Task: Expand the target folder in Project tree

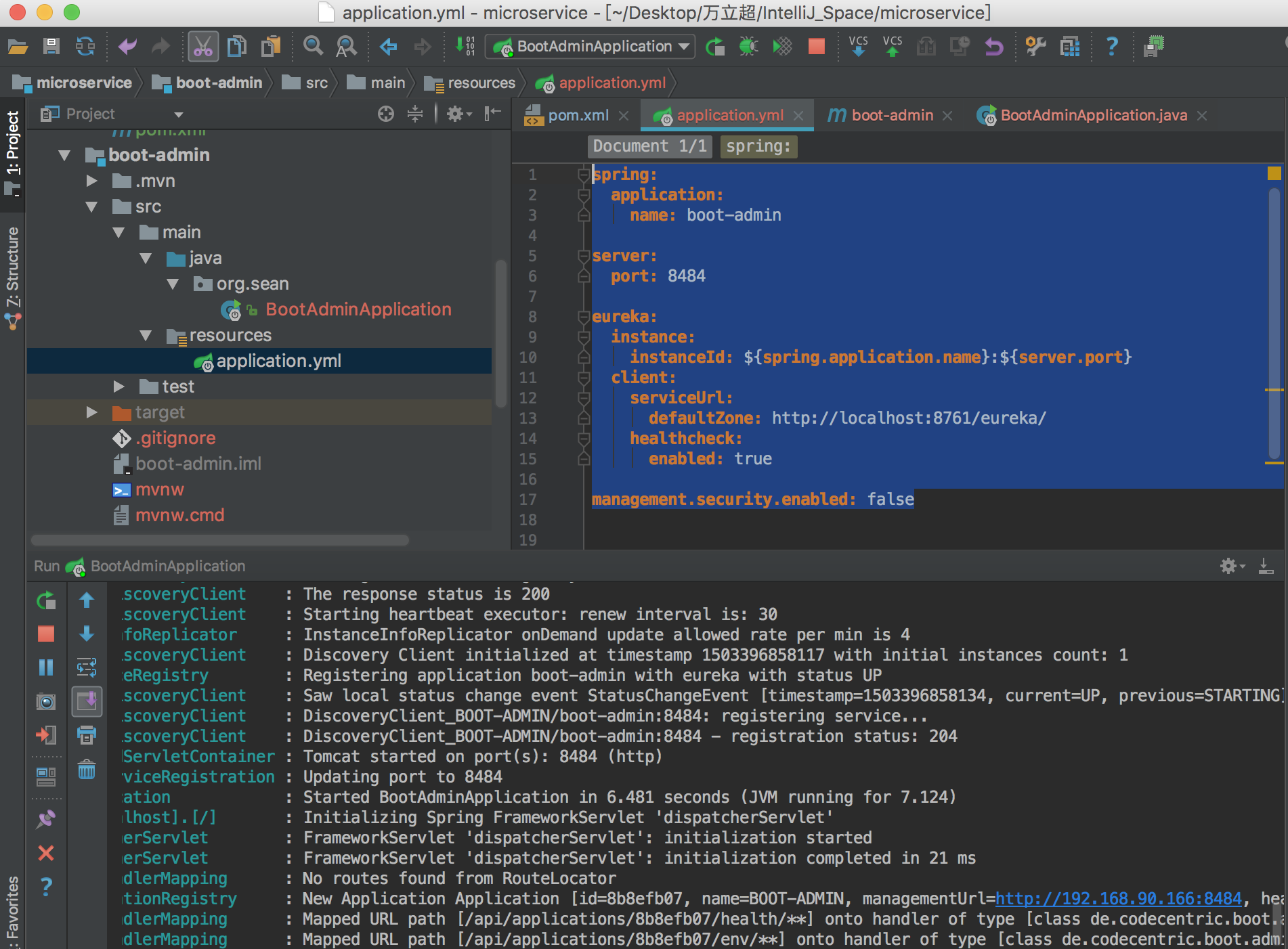Action: point(91,412)
